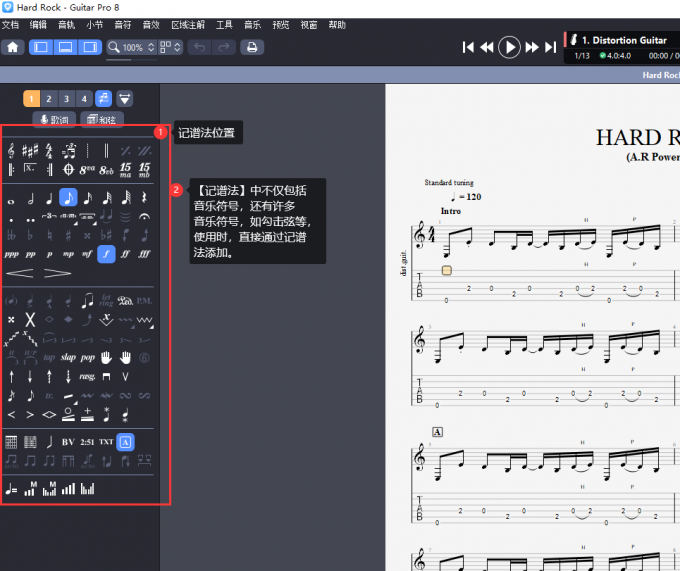Toggle the bottom panel visibility button
The height and width of the screenshot is (571, 680).
tap(65, 47)
